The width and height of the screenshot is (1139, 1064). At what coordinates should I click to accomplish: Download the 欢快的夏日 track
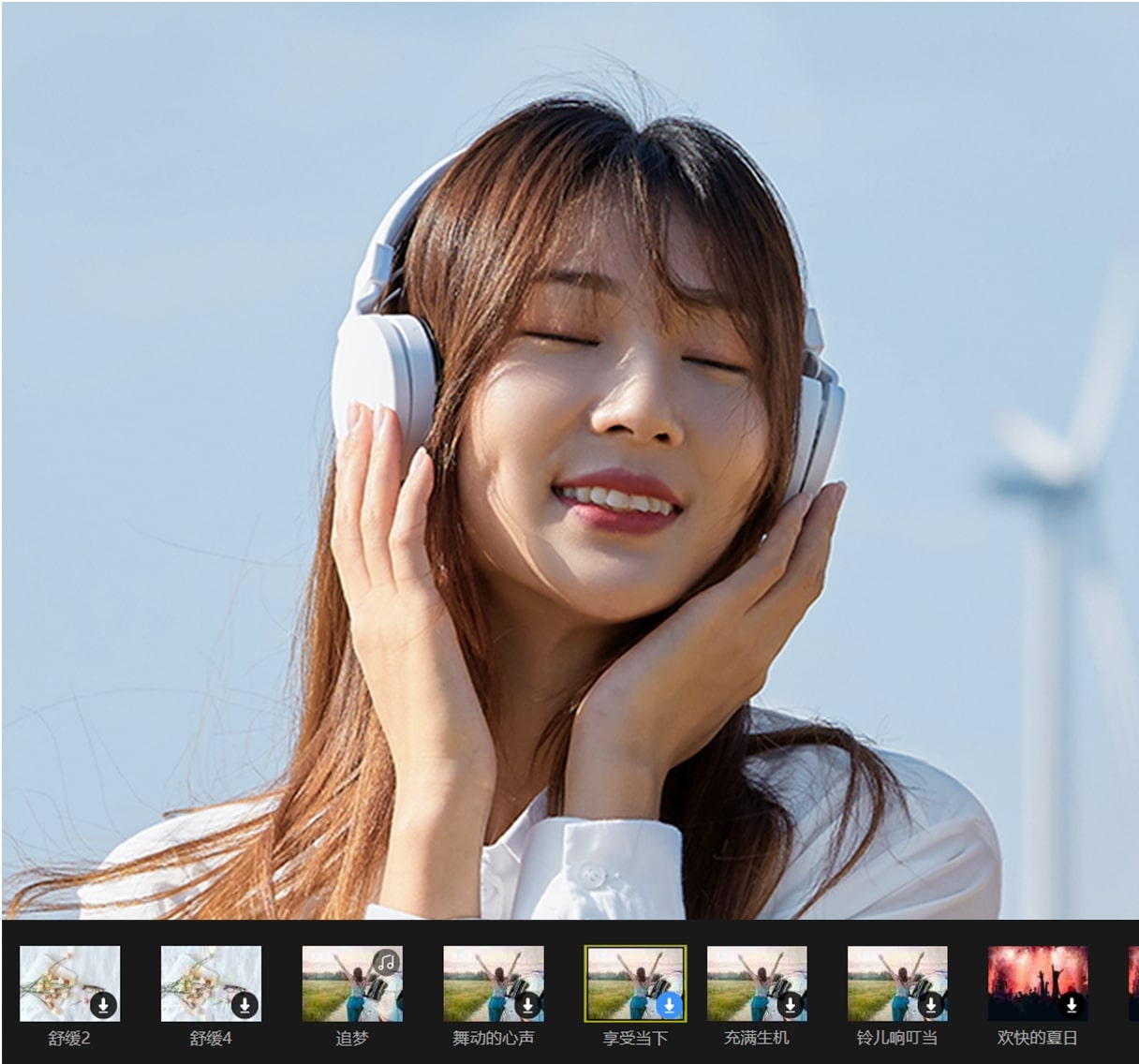(1072, 1006)
